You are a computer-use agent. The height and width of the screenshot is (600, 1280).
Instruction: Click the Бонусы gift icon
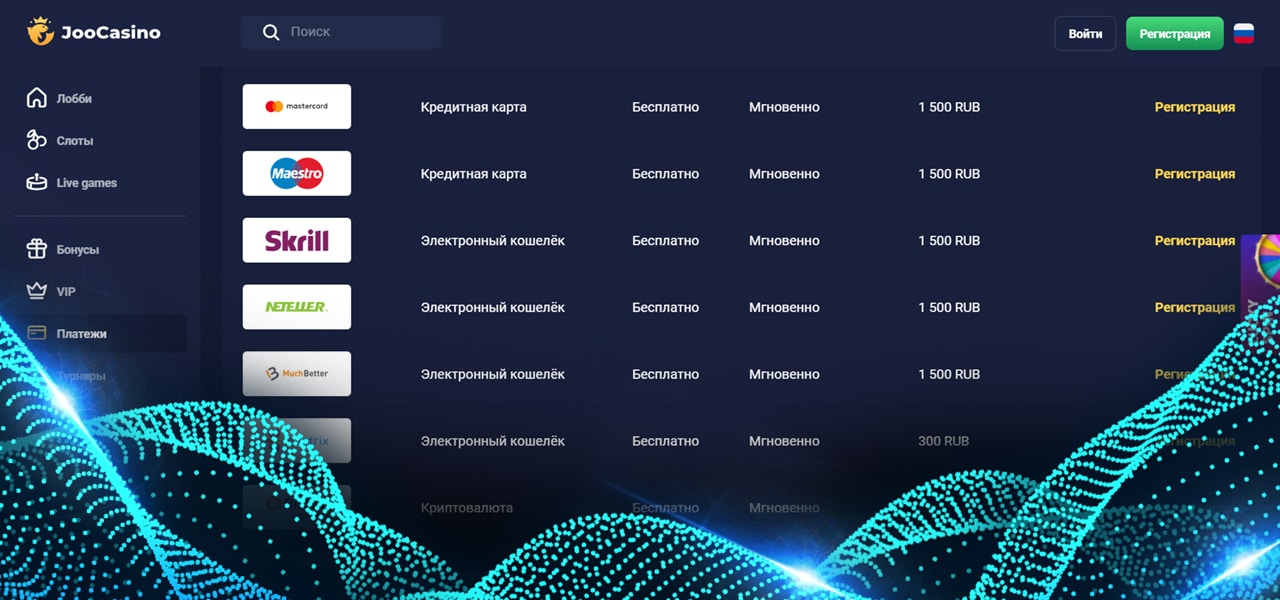coord(35,249)
